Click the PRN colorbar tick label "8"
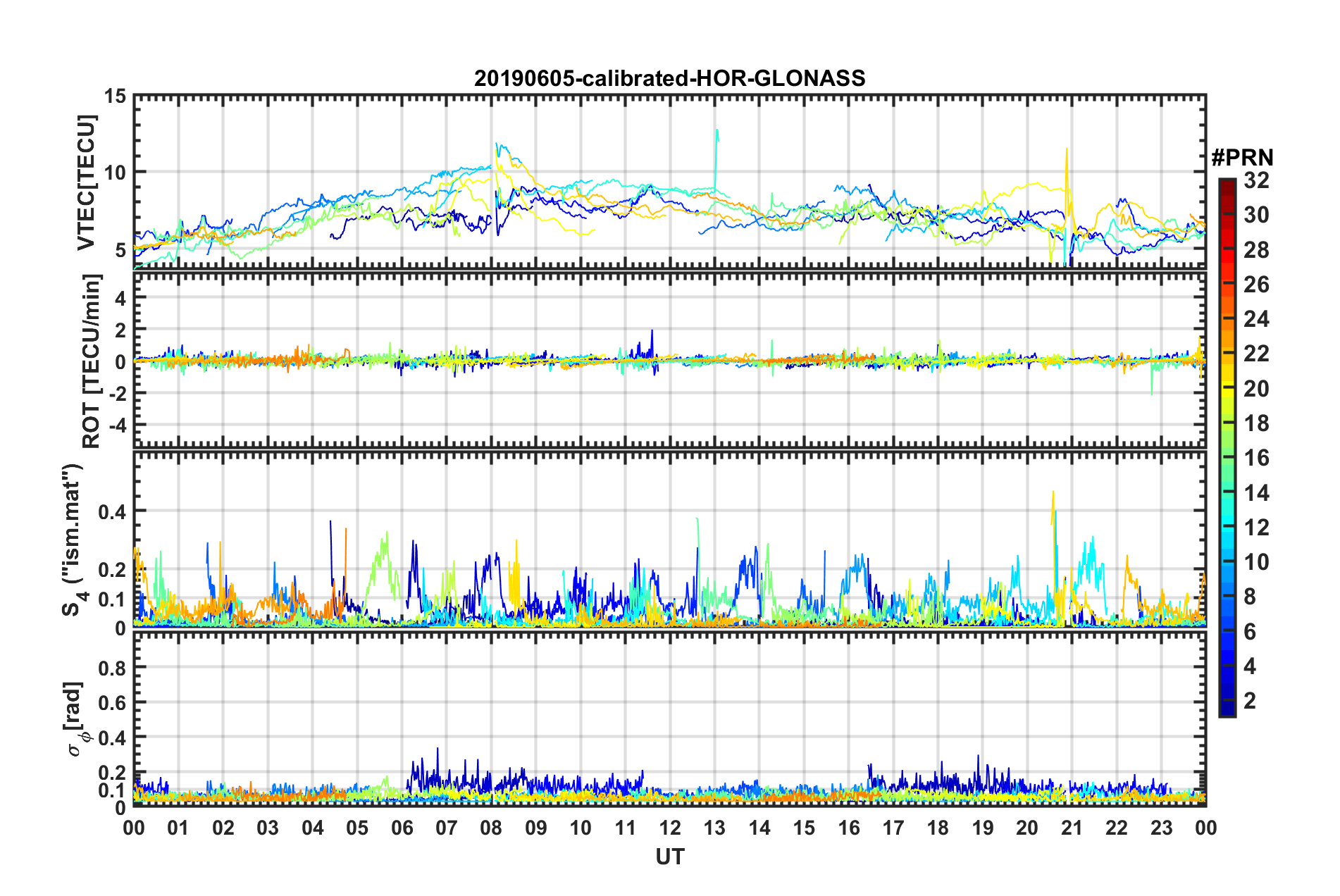 coord(1250,597)
